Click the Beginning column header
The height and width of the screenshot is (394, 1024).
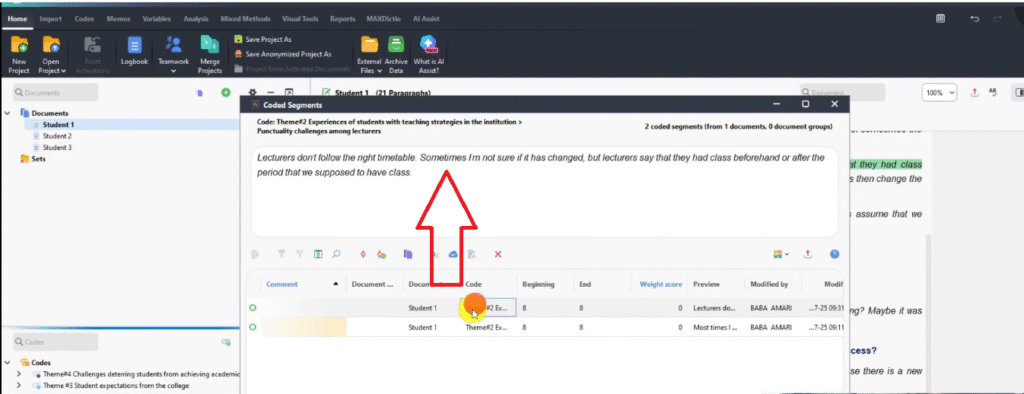tap(538, 284)
